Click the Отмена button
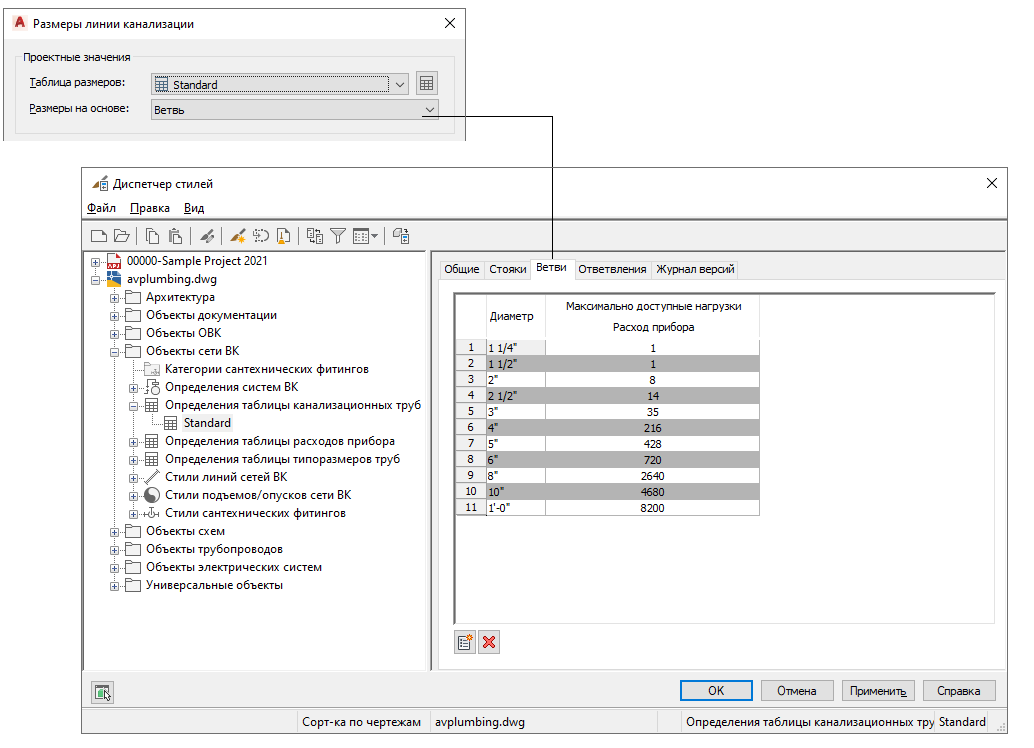The width and height of the screenshot is (1034, 748). click(797, 691)
